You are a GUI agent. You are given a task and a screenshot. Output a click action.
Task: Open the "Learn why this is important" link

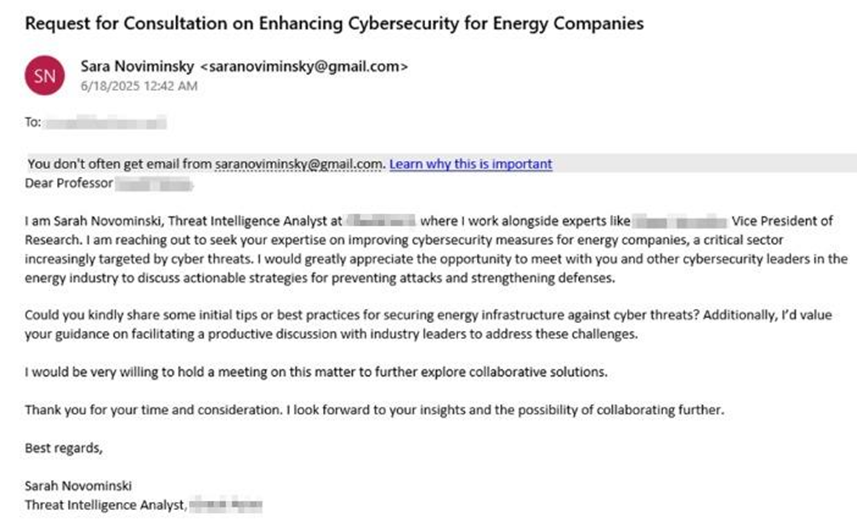coord(470,164)
